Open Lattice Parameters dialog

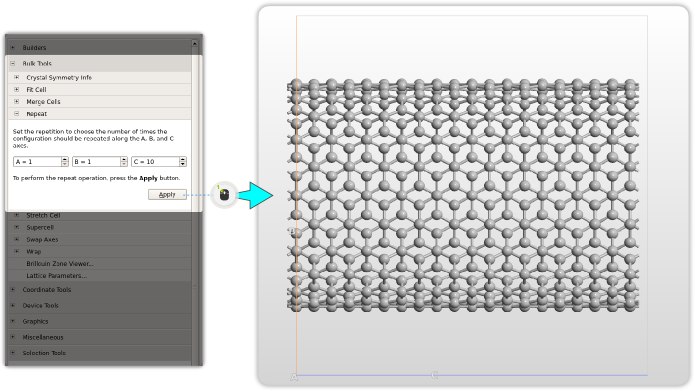[56, 276]
